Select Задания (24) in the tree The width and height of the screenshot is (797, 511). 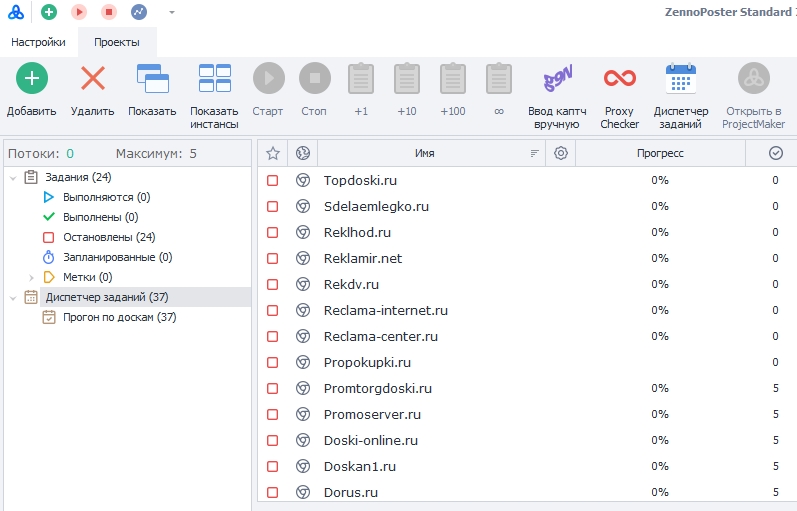tap(78, 177)
